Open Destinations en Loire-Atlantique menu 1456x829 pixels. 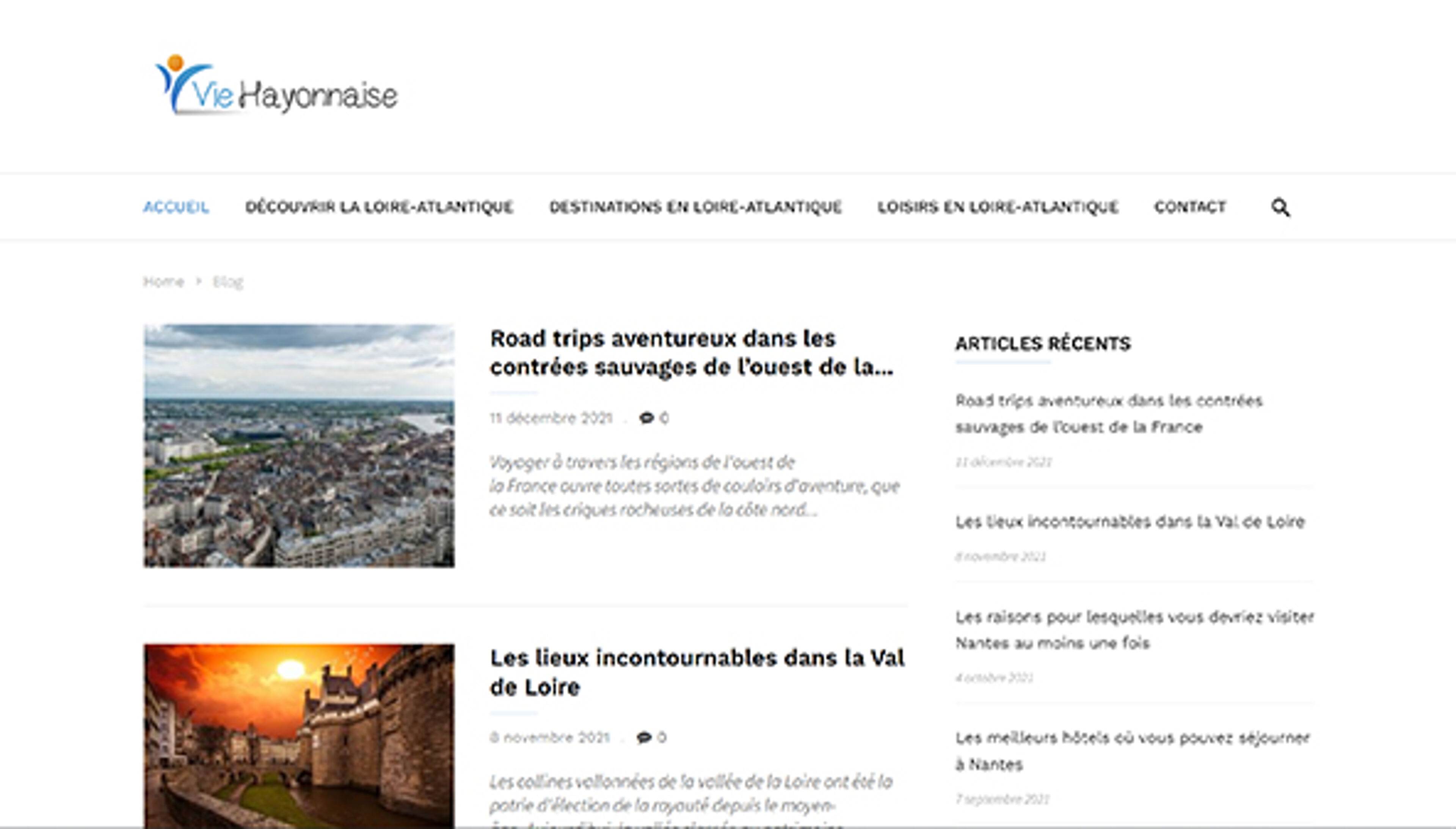(x=695, y=207)
